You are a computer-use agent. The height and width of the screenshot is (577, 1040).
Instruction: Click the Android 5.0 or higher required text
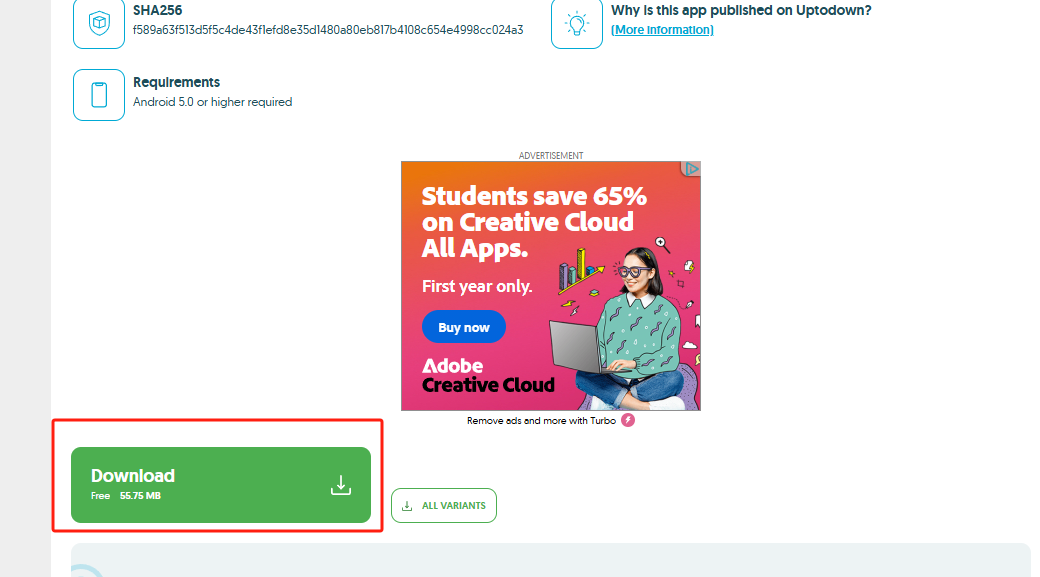pyautogui.click(x=212, y=102)
